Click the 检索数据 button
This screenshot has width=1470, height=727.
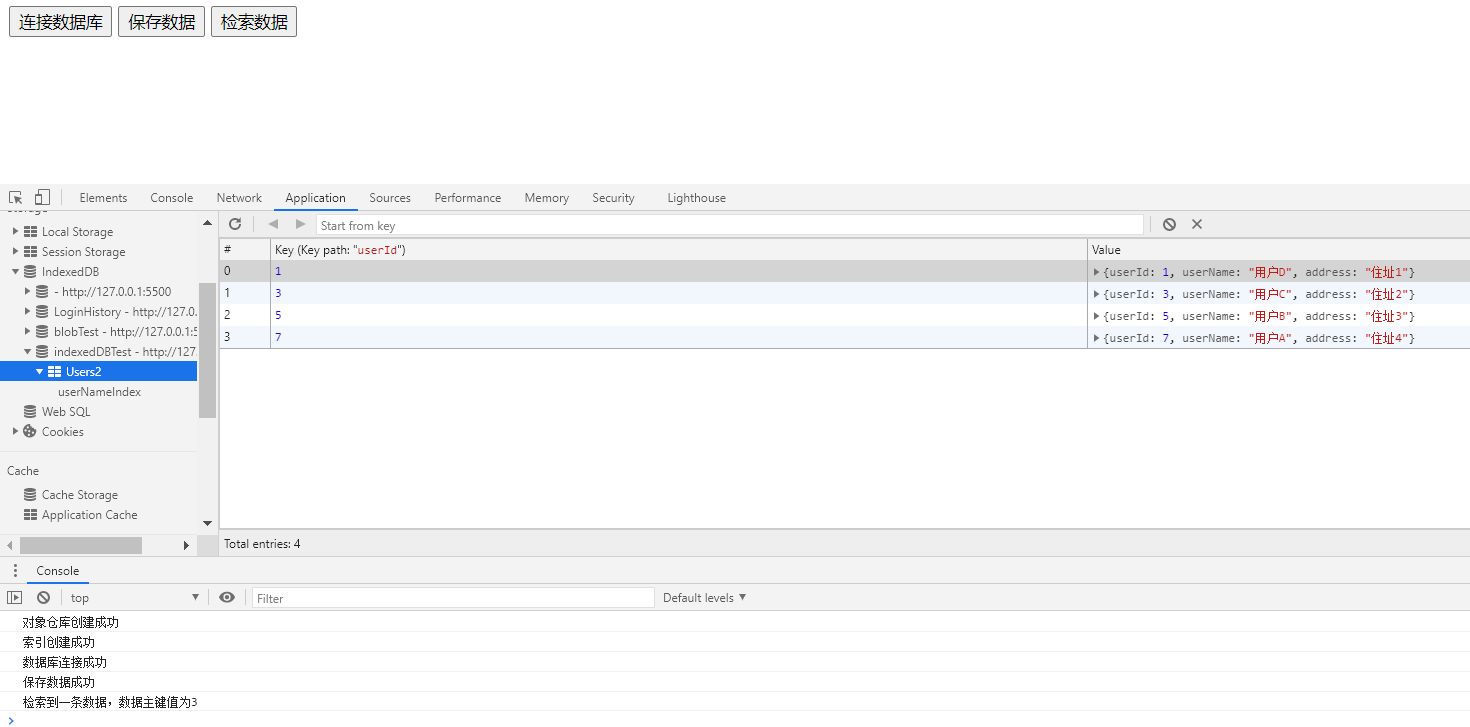254,22
